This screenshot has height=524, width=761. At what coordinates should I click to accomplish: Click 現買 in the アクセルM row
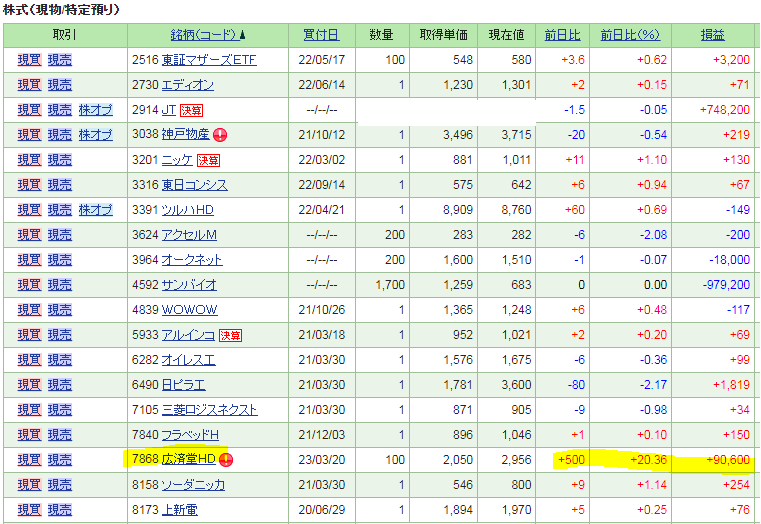[x=30, y=235]
